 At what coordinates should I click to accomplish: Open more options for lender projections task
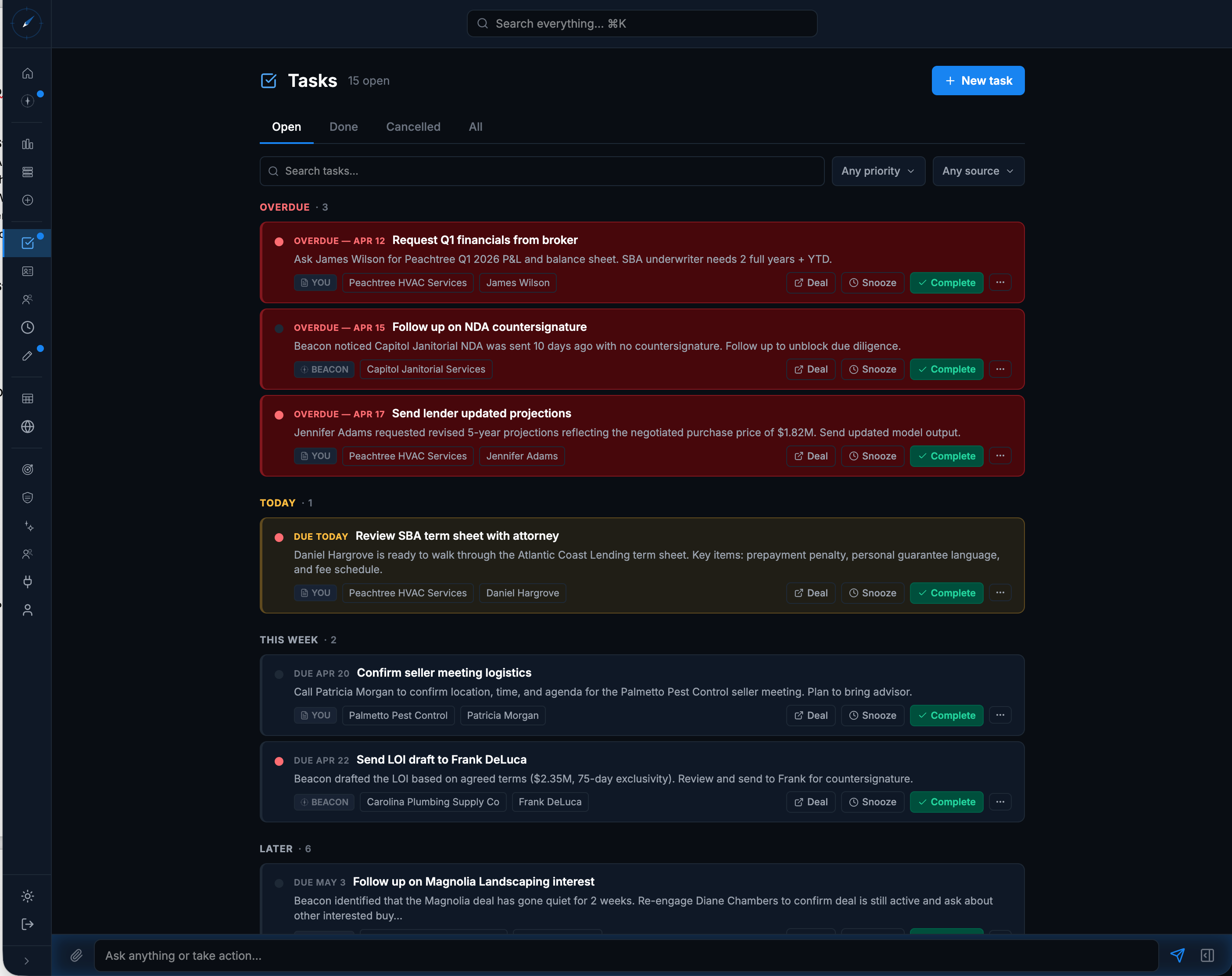pyautogui.click(x=999, y=456)
